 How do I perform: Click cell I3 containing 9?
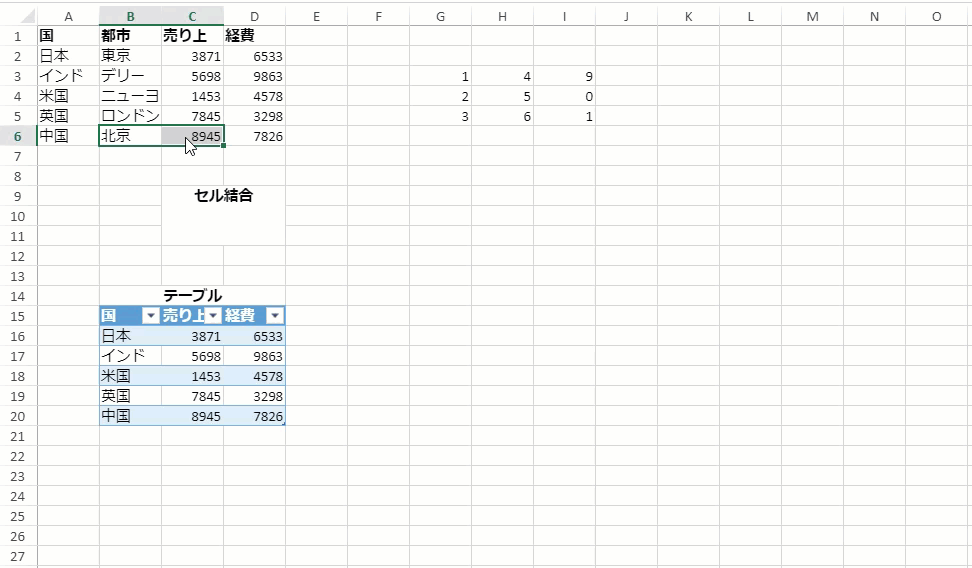tap(564, 76)
